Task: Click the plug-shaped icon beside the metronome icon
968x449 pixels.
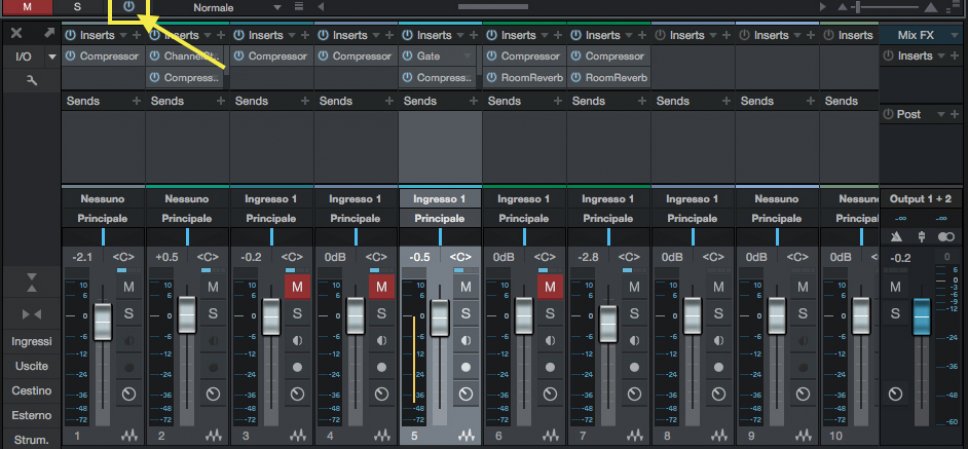Action: pyautogui.click(x=921, y=237)
